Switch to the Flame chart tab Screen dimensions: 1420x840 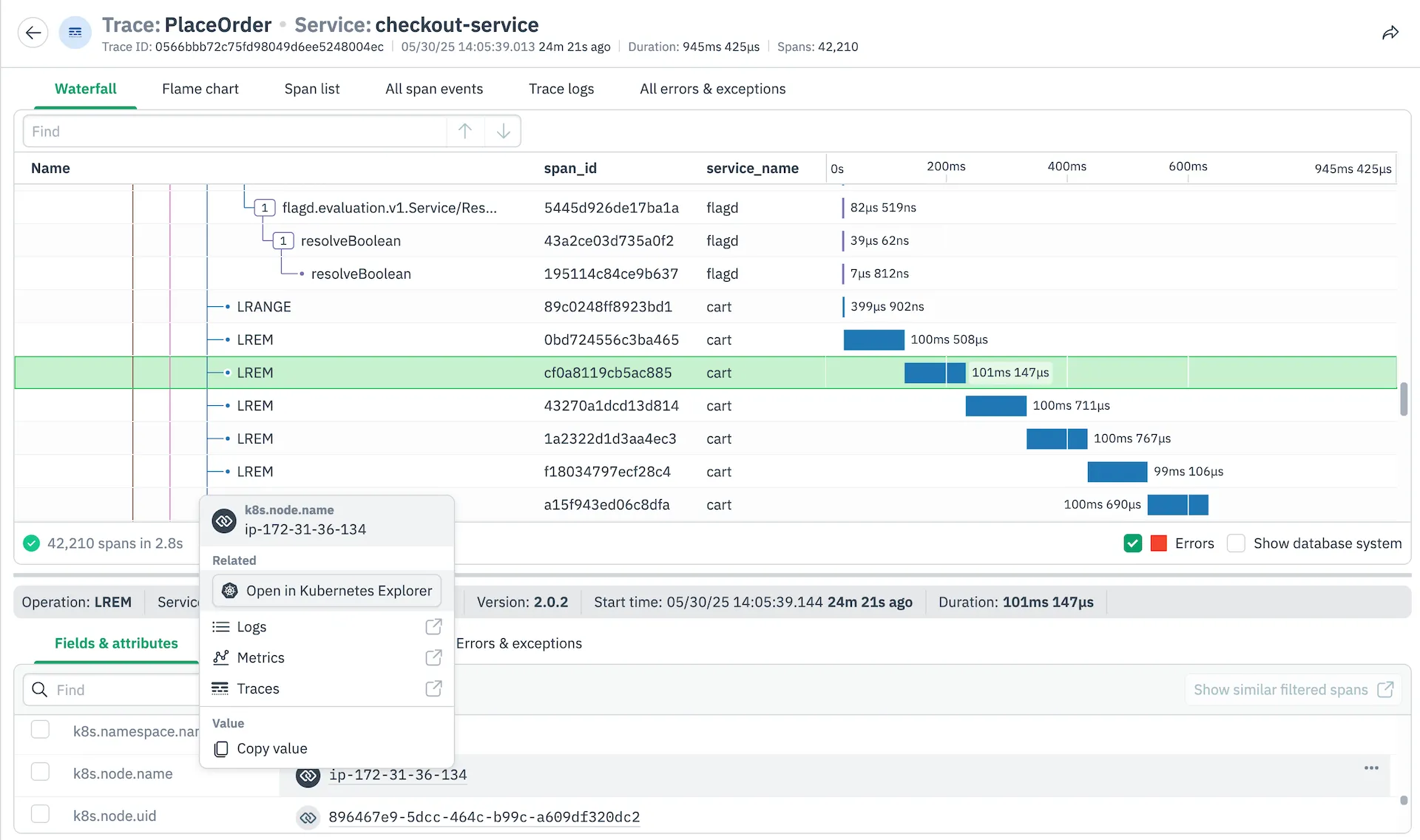click(200, 89)
